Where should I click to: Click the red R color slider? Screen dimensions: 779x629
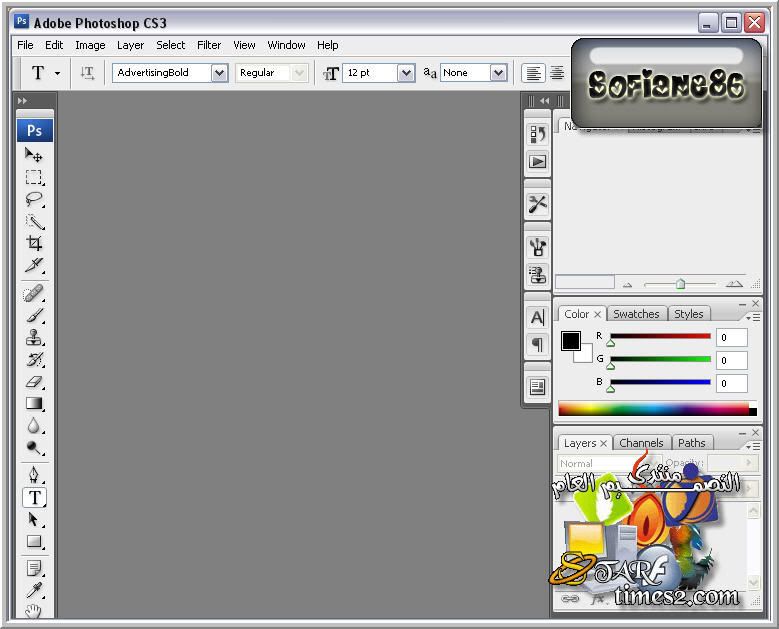click(660, 337)
